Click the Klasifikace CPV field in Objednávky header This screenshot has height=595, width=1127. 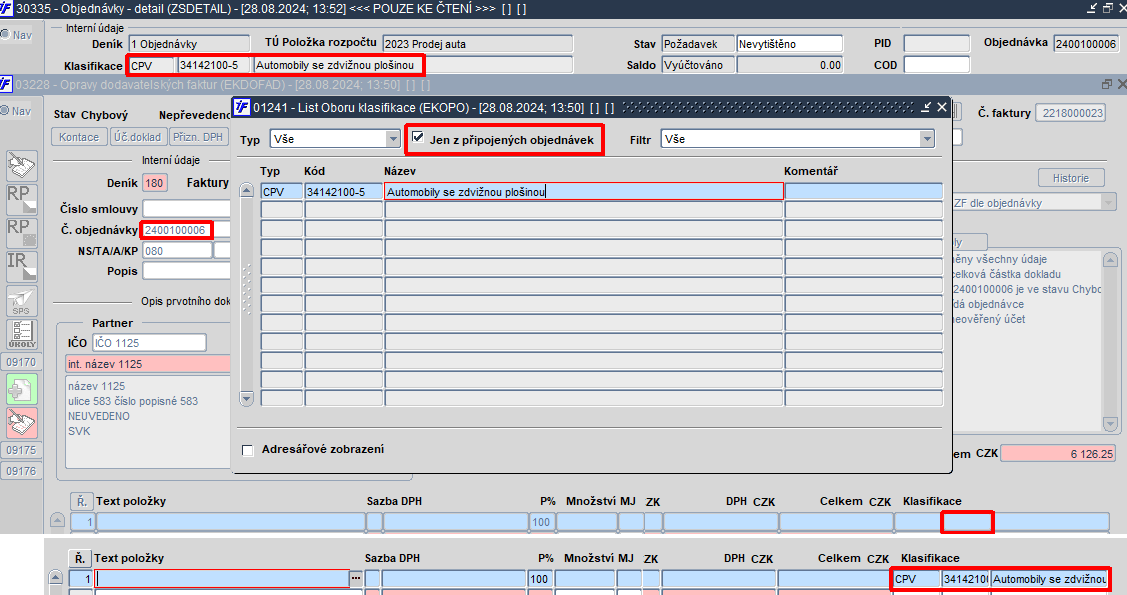coord(152,65)
